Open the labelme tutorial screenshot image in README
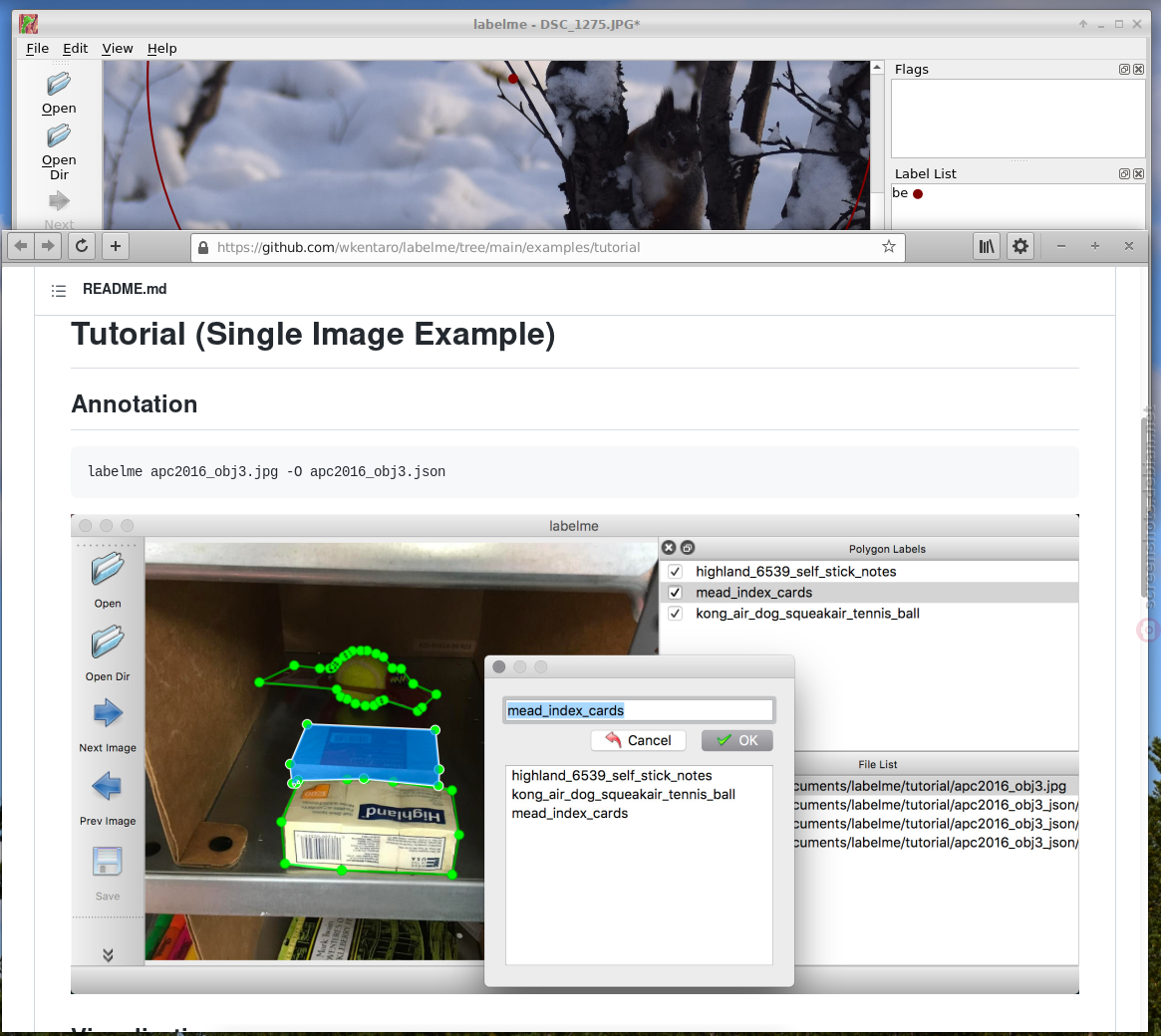 click(575, 753)
